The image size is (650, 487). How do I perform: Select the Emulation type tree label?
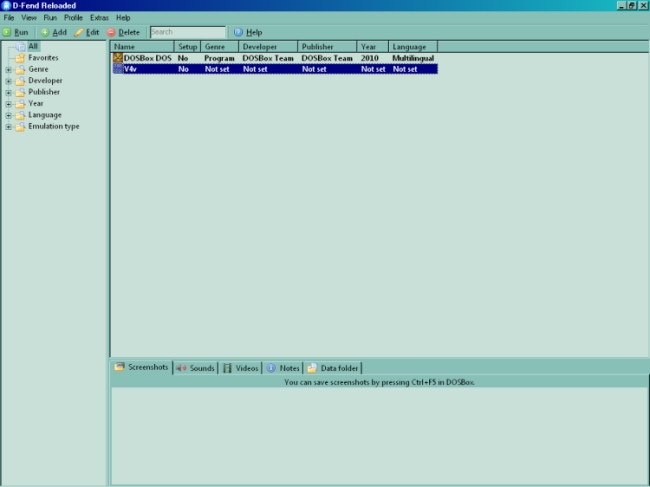[x=54, y=126]
